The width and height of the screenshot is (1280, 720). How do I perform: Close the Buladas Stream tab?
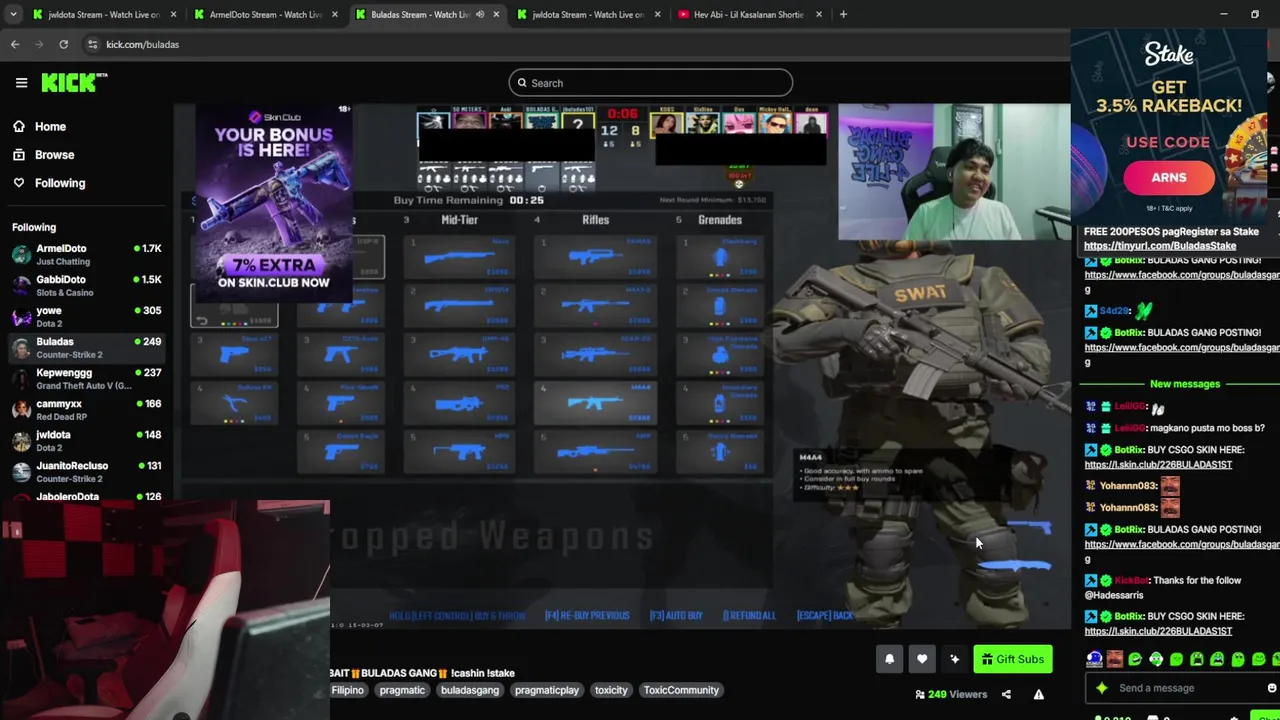click(496, 14)
